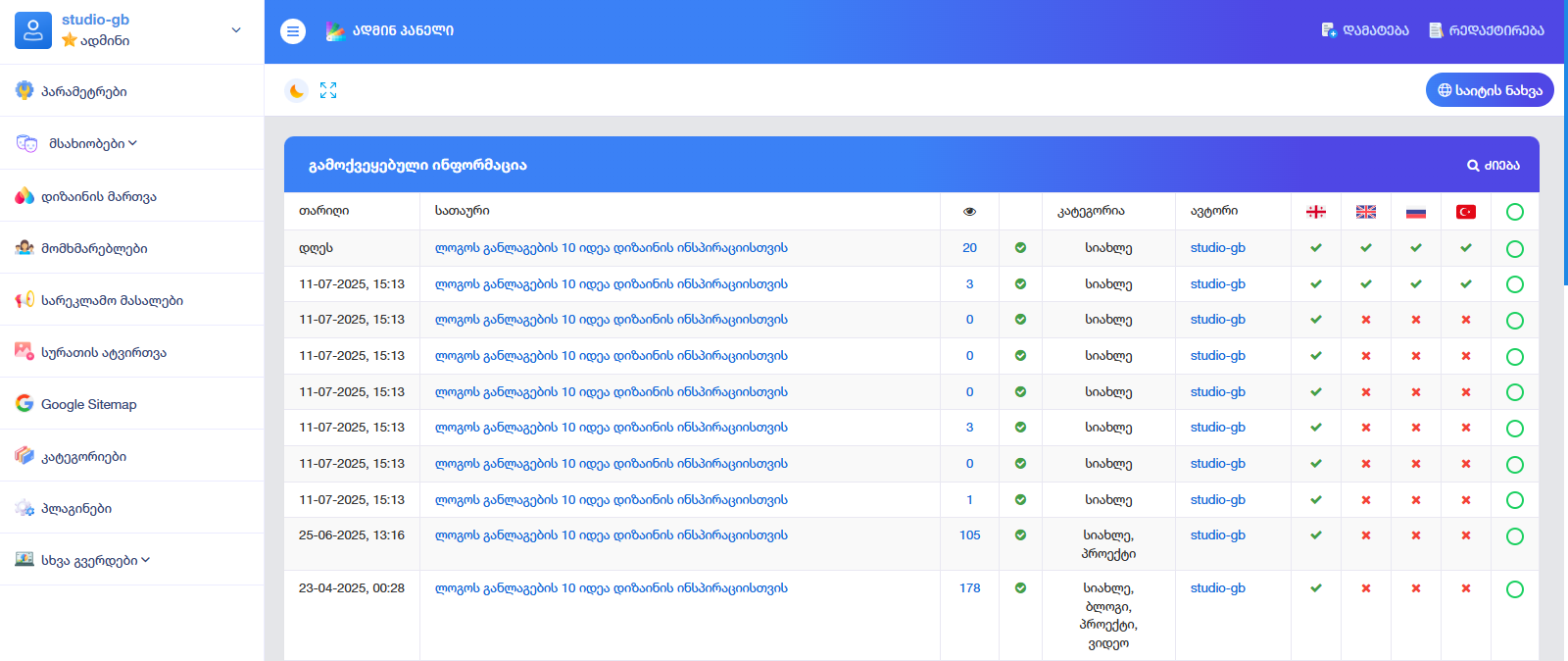Click the დამატება button in the header
Screen dimensions: 1568x661
1365,30
